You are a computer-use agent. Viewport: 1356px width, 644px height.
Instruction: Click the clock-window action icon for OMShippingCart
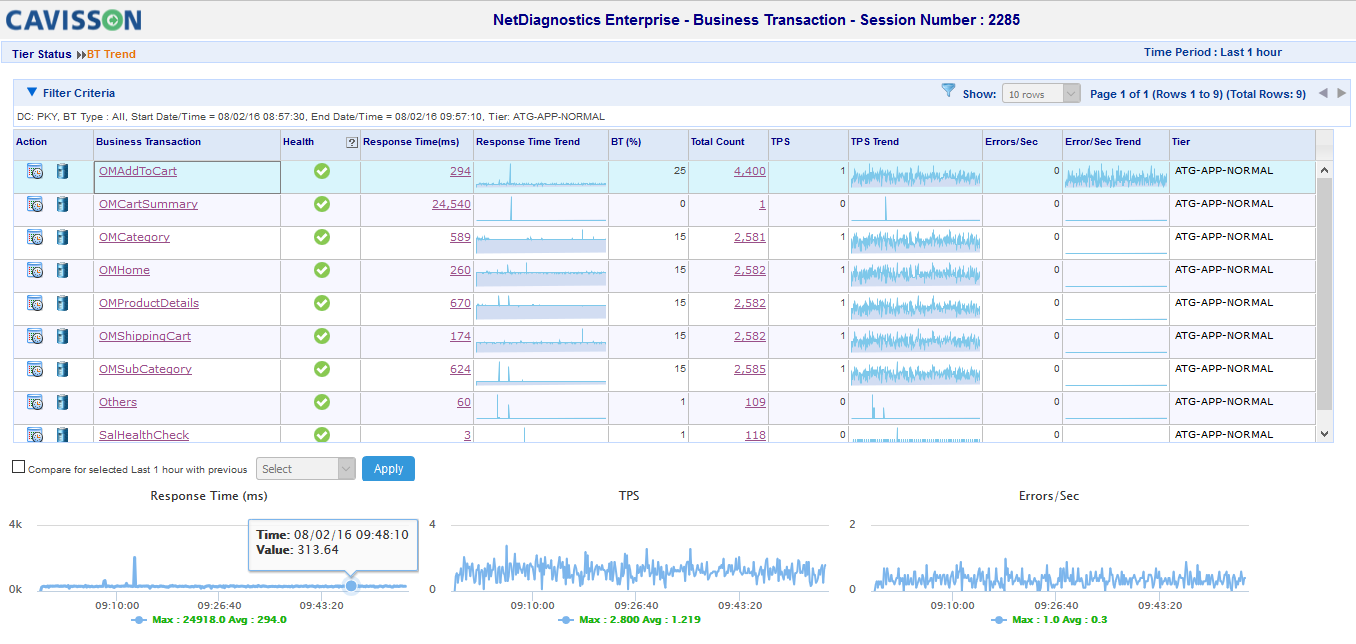(x=35, y=337)
